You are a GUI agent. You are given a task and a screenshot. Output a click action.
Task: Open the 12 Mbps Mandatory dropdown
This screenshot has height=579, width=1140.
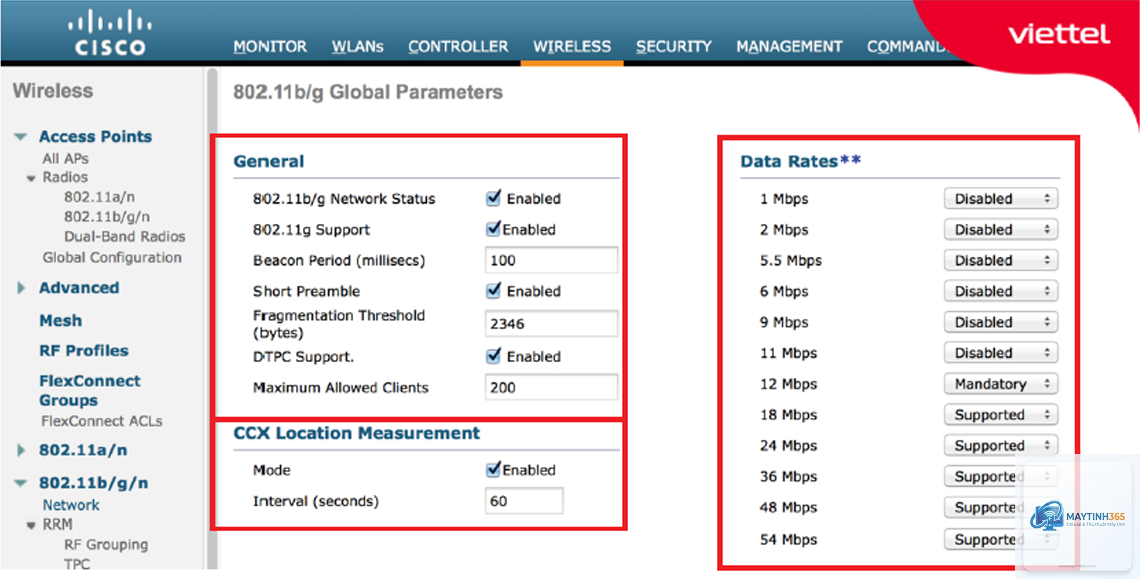pos(1000,384)
